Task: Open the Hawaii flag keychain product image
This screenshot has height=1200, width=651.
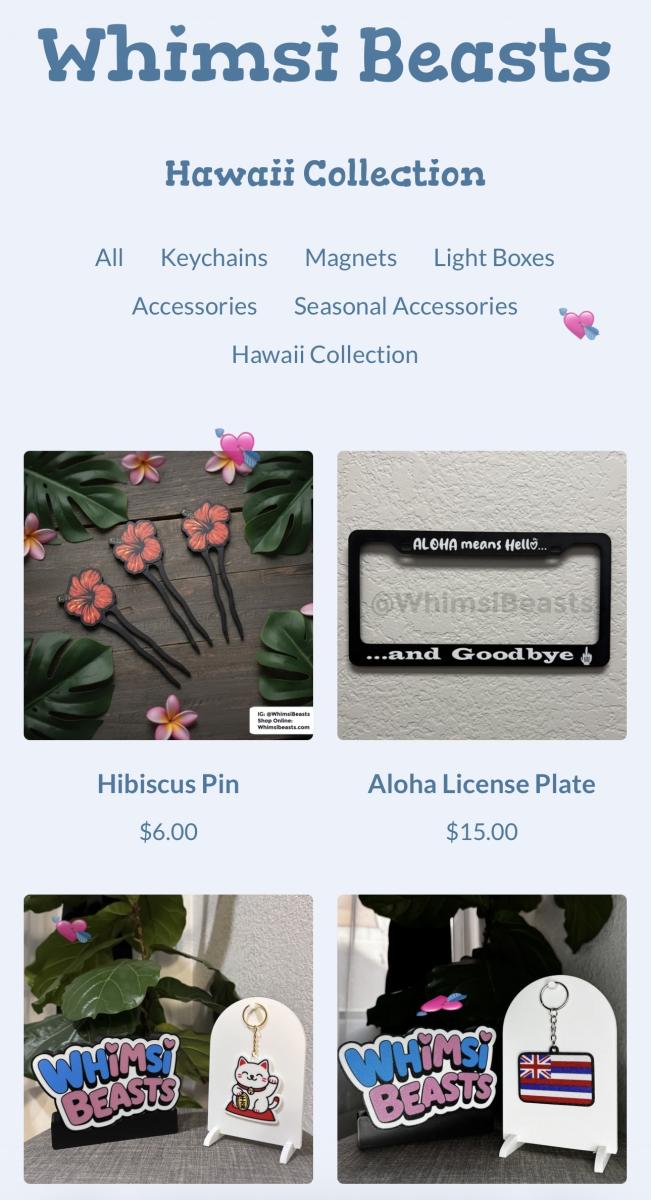Action: click(482, 1039)
